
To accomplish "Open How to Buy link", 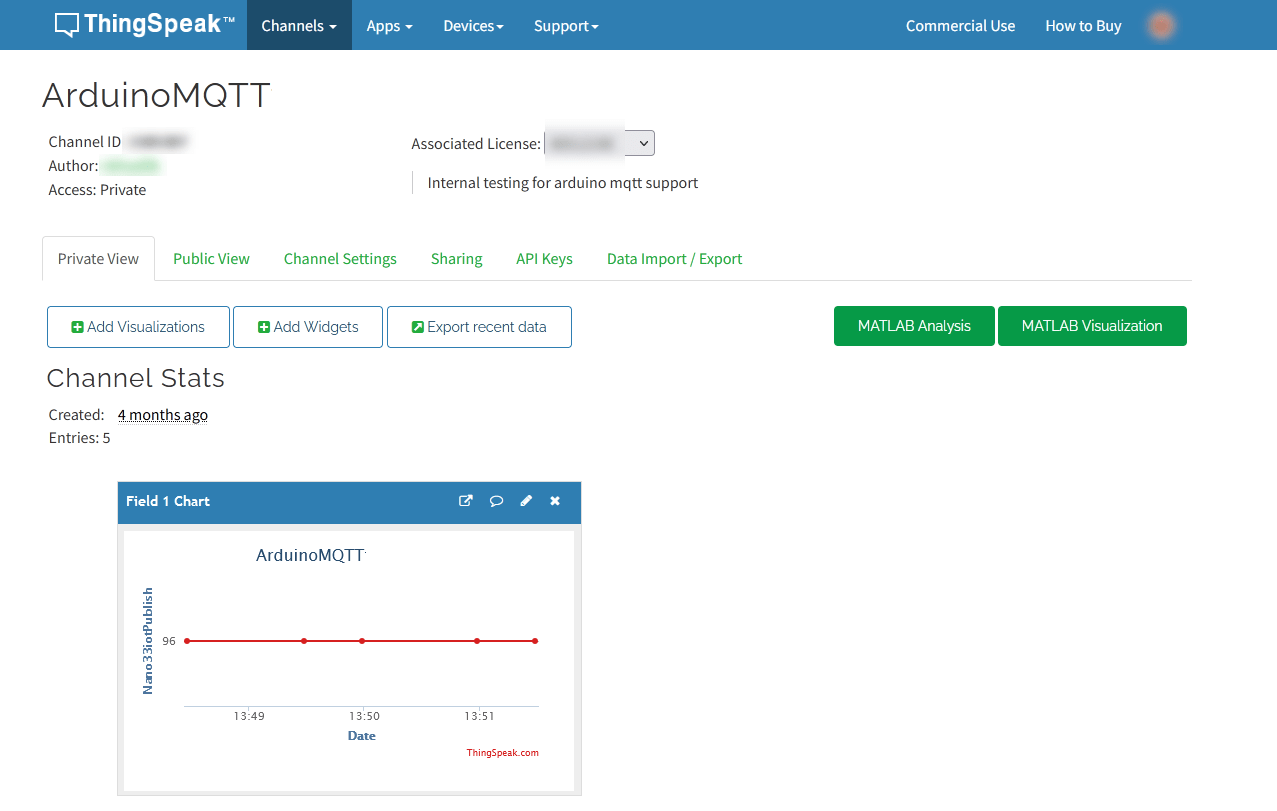I will point(1083,26).
